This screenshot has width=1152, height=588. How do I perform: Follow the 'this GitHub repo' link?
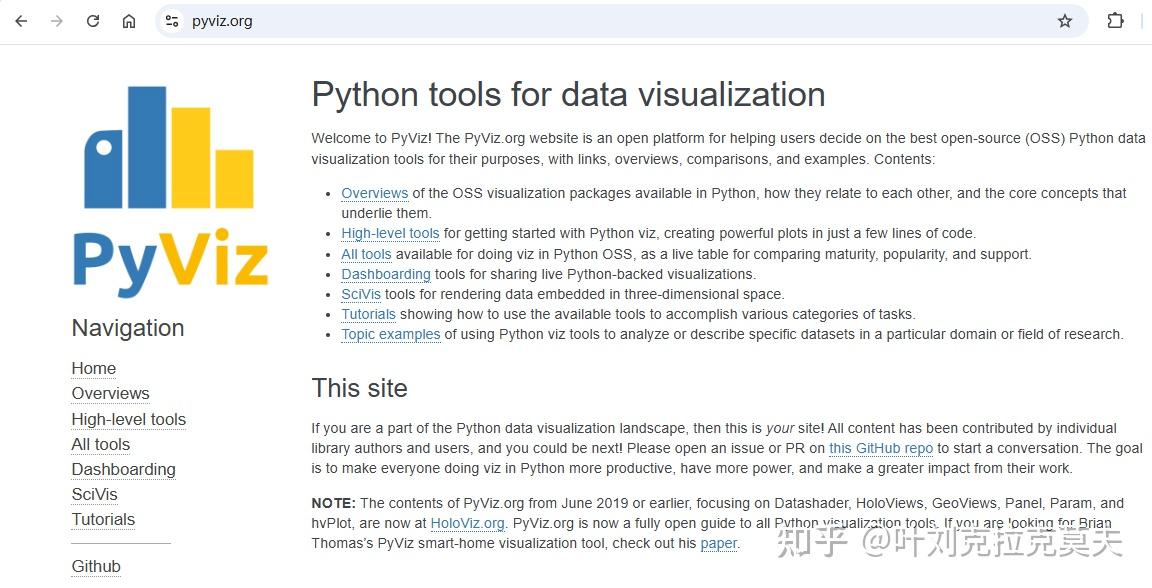coord(880,448)
